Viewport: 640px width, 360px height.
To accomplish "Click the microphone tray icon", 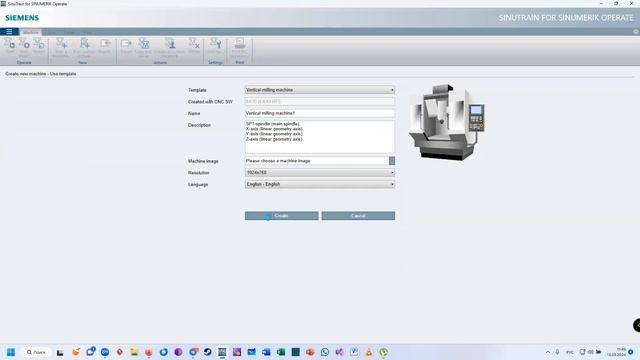I will coord(557,352).
